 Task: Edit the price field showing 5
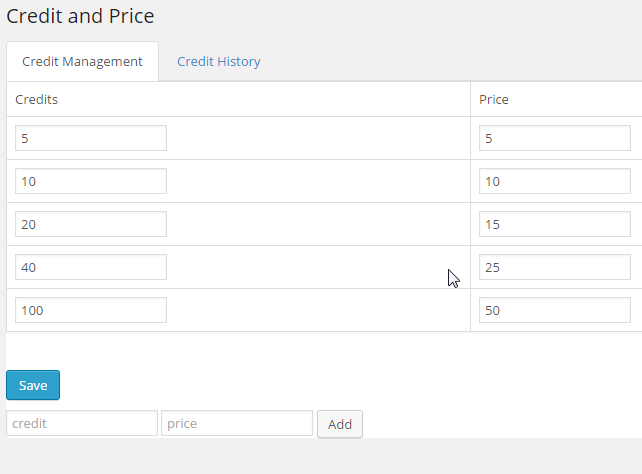pos(555,138)
